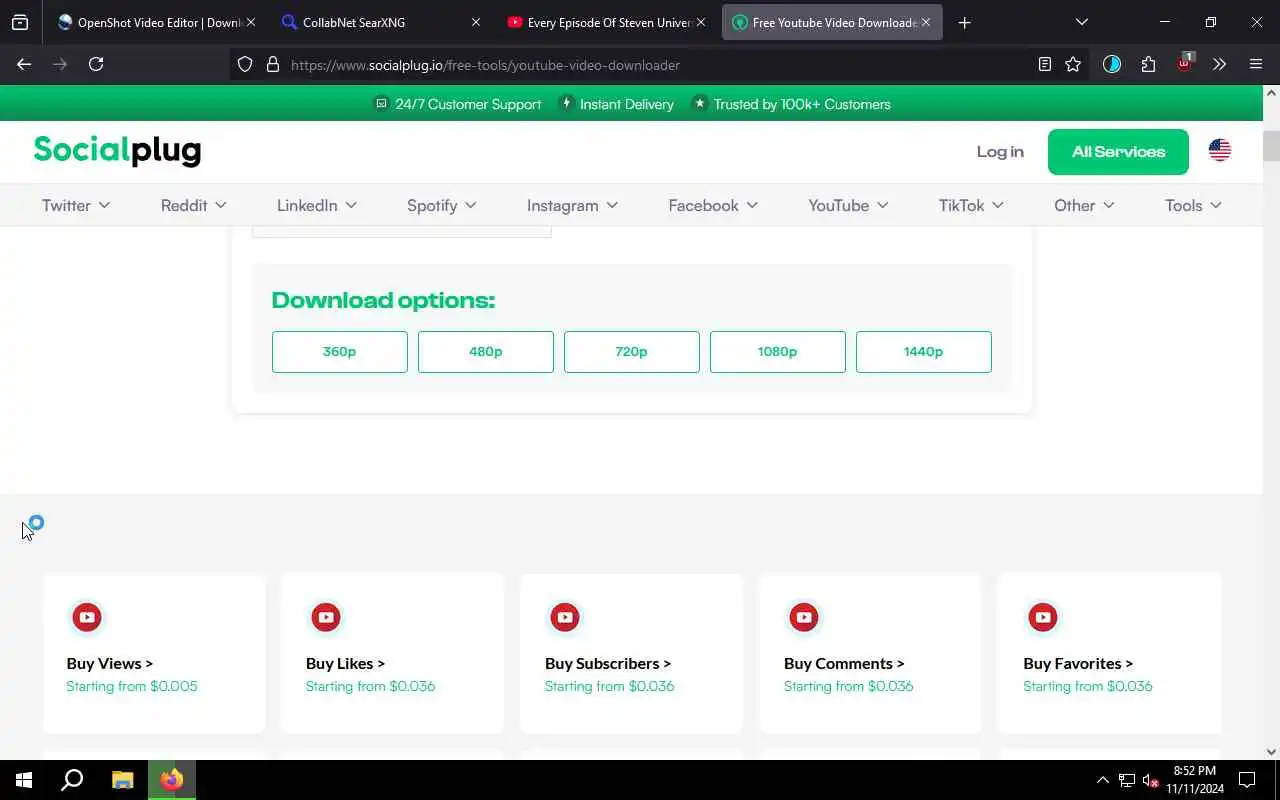Close the CollabNet SearXNG tab
1280x800 pixels.
[475, 22]
